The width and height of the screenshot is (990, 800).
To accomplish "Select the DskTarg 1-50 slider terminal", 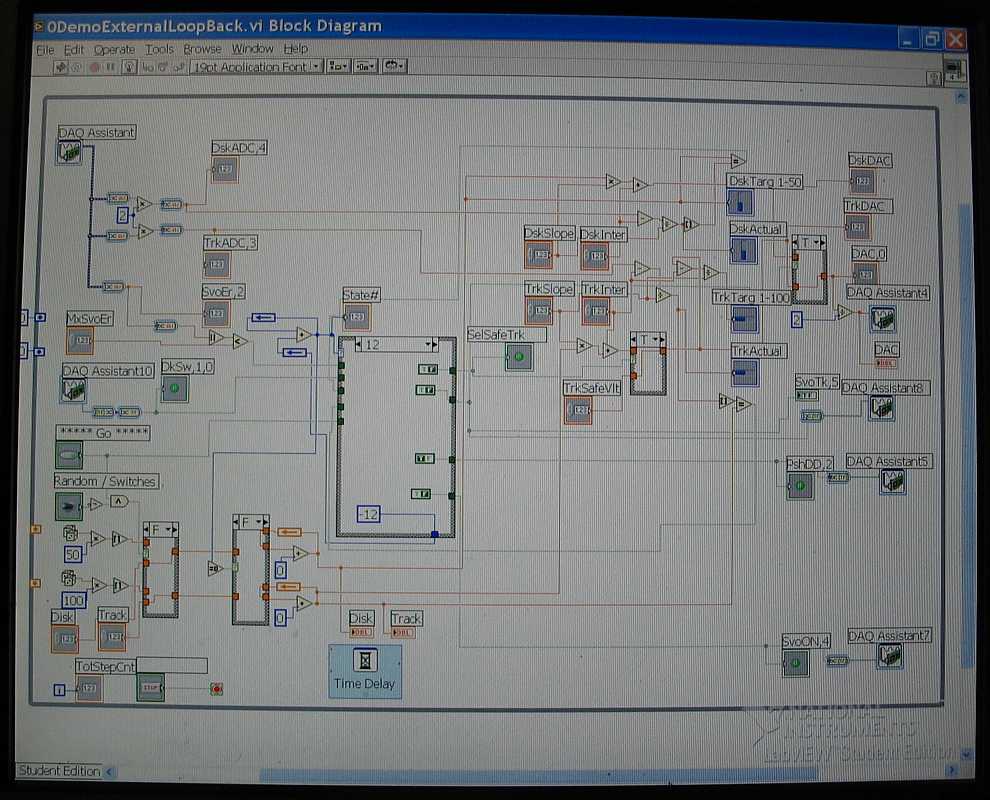I will pos(741,203).
